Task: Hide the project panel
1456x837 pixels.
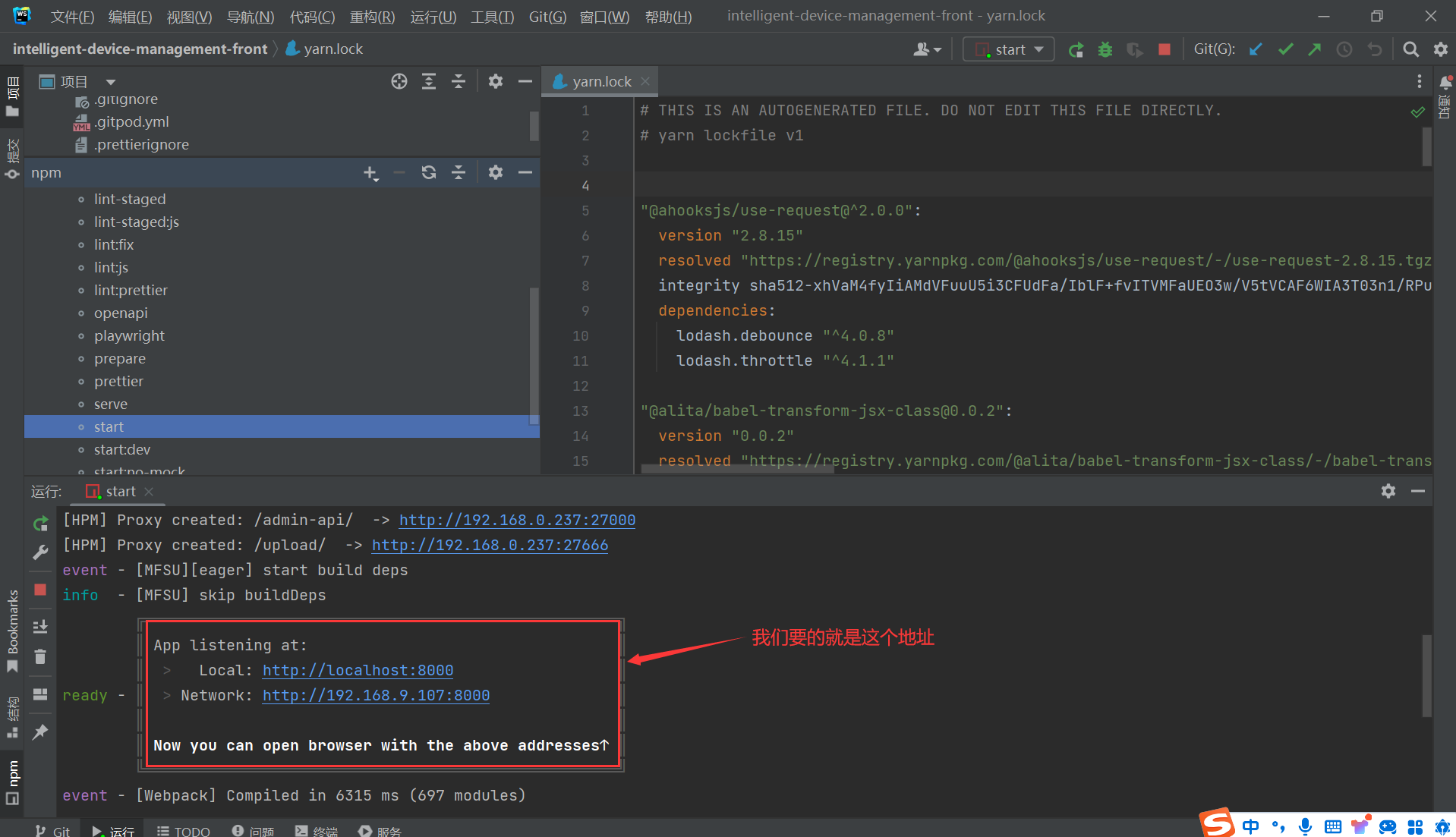Action: pos(525,81)
